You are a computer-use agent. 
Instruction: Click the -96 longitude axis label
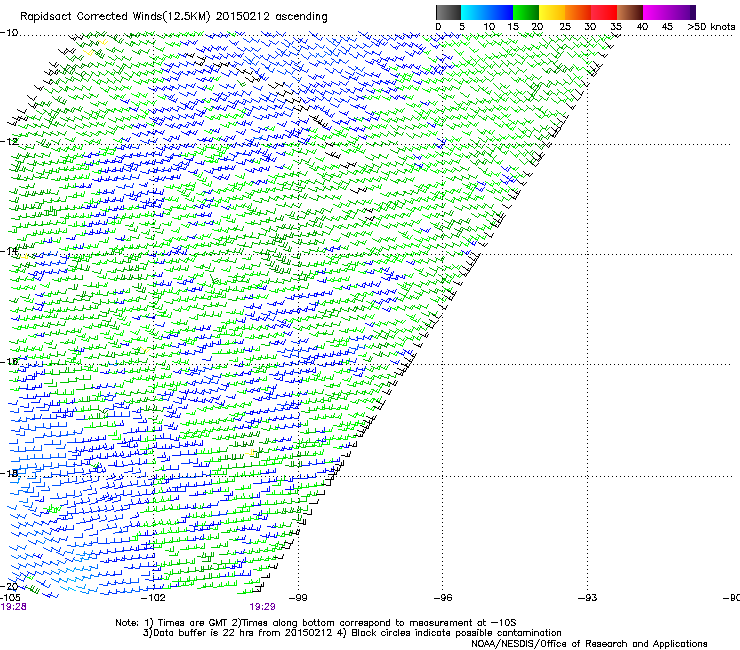tap(443, 598)
